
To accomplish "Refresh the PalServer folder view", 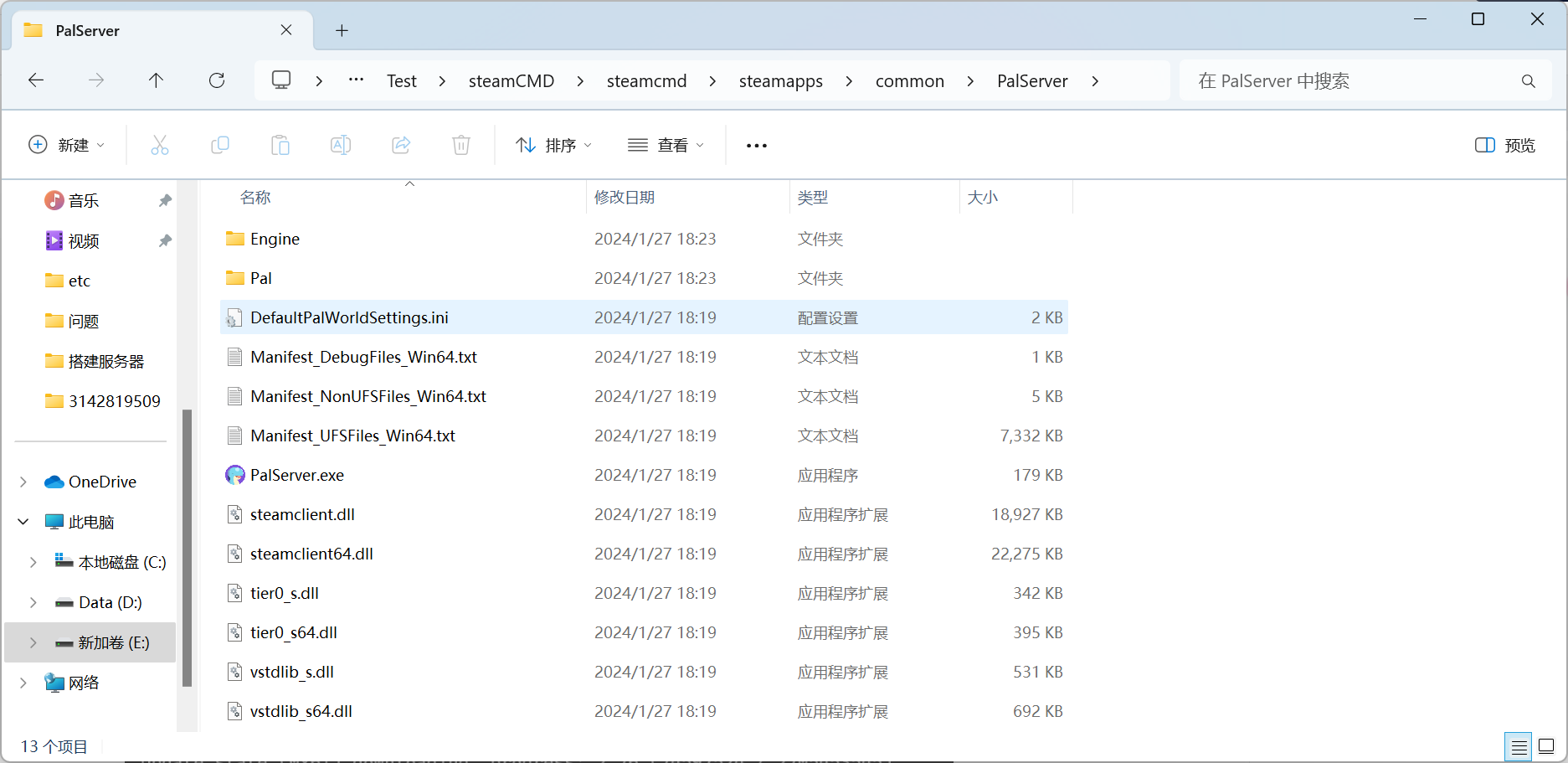I will coord(217,80).
